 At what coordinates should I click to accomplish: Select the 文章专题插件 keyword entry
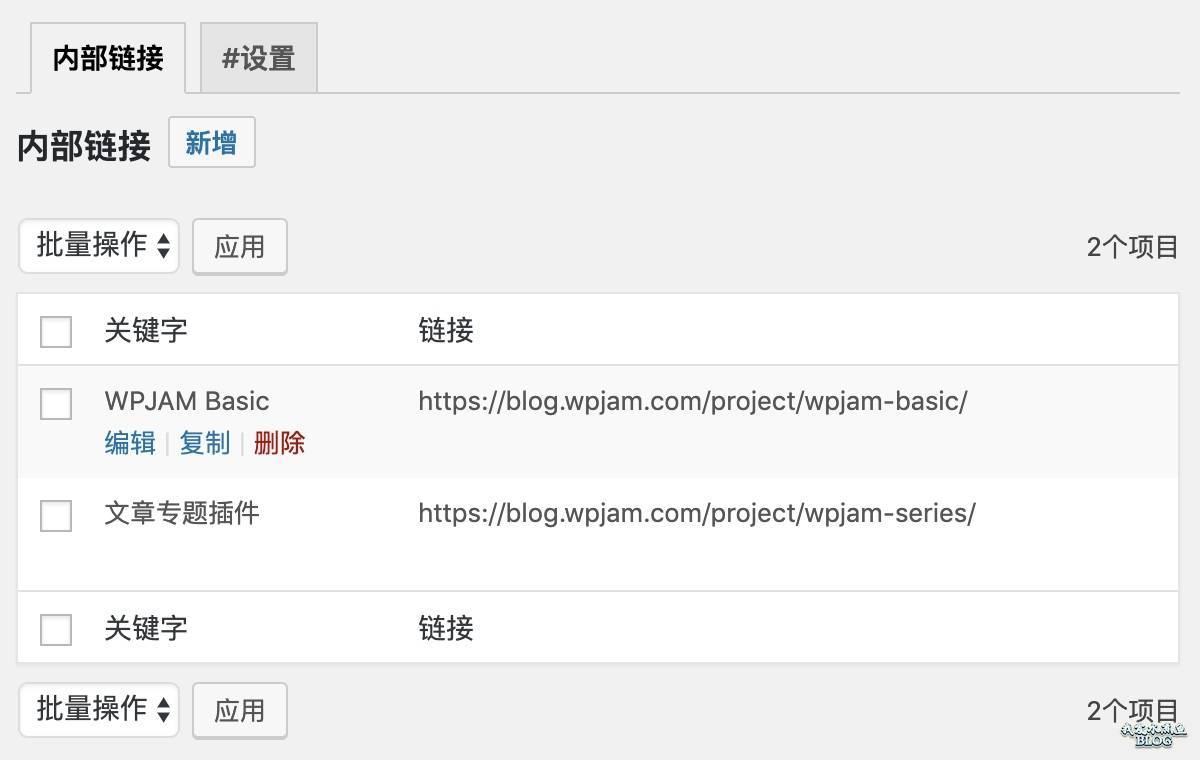click(181, 513)
